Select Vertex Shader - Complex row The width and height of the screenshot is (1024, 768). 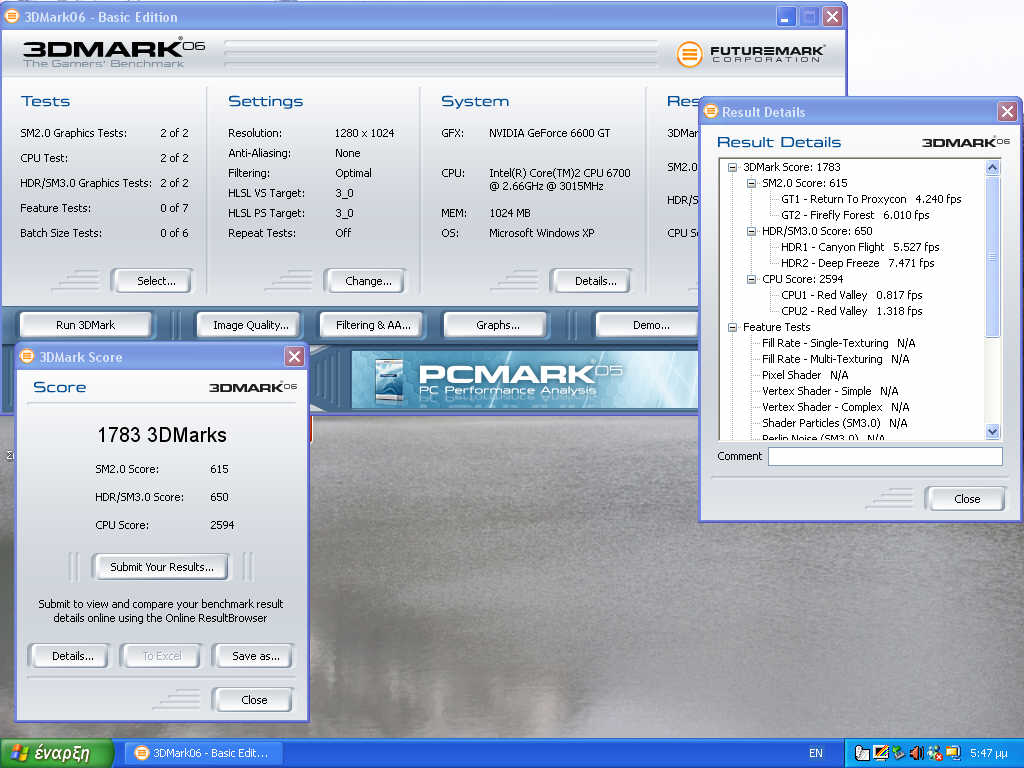click(835, 407)
